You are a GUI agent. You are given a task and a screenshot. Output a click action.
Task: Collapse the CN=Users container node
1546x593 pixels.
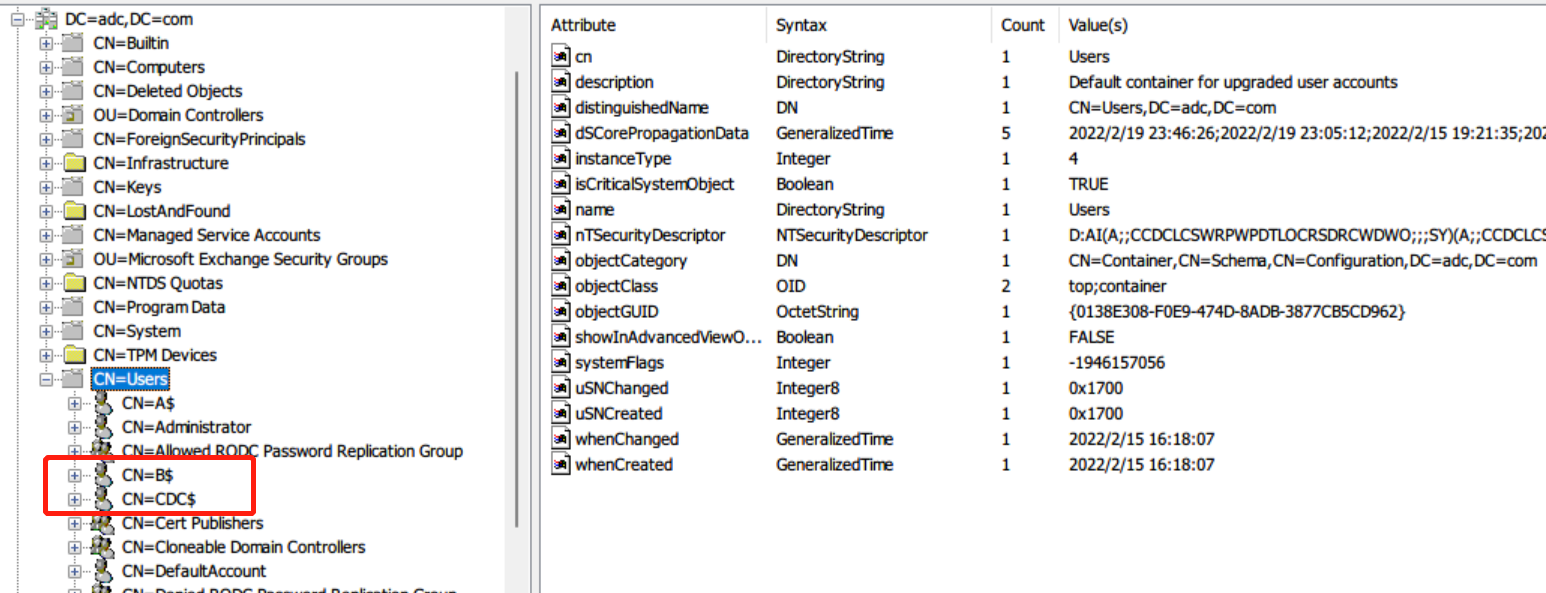pos(46,380)
